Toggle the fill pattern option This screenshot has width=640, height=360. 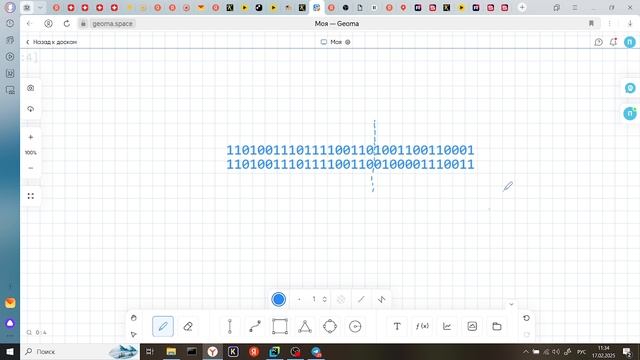(341, 299)
